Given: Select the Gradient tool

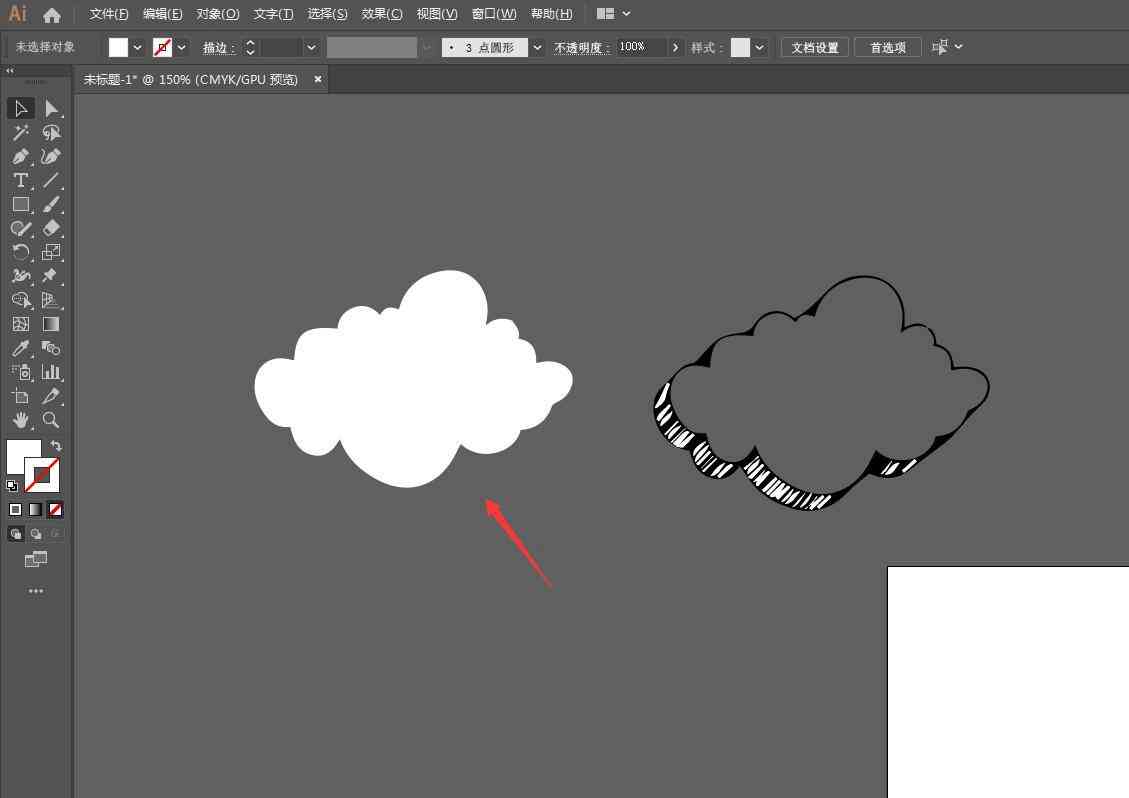Looking at the screenshot, I should coord(51,324).
